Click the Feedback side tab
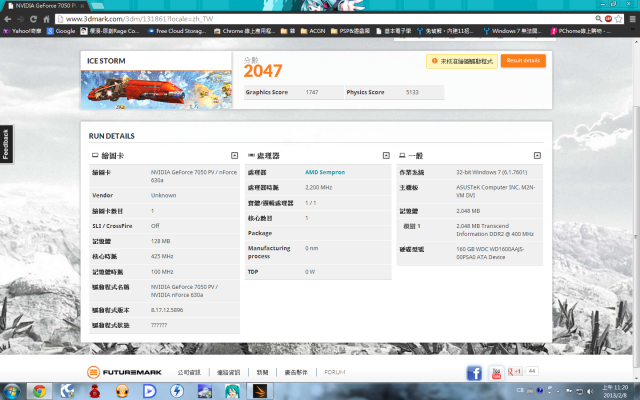The width and height of the screenshot is (640, 400). (6, 144)
